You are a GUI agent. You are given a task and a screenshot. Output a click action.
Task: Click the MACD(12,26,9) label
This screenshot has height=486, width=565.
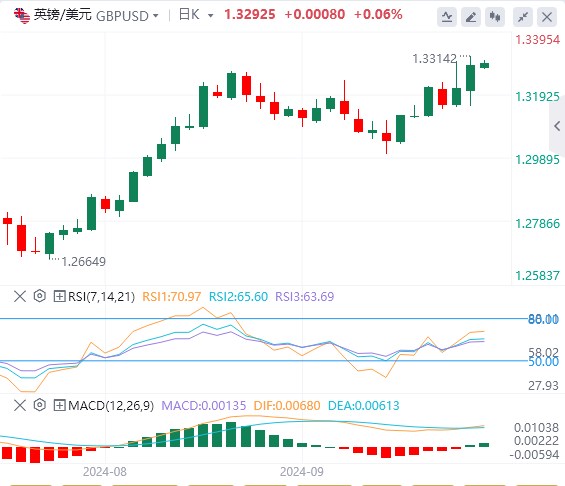click(x=111, y=406)
